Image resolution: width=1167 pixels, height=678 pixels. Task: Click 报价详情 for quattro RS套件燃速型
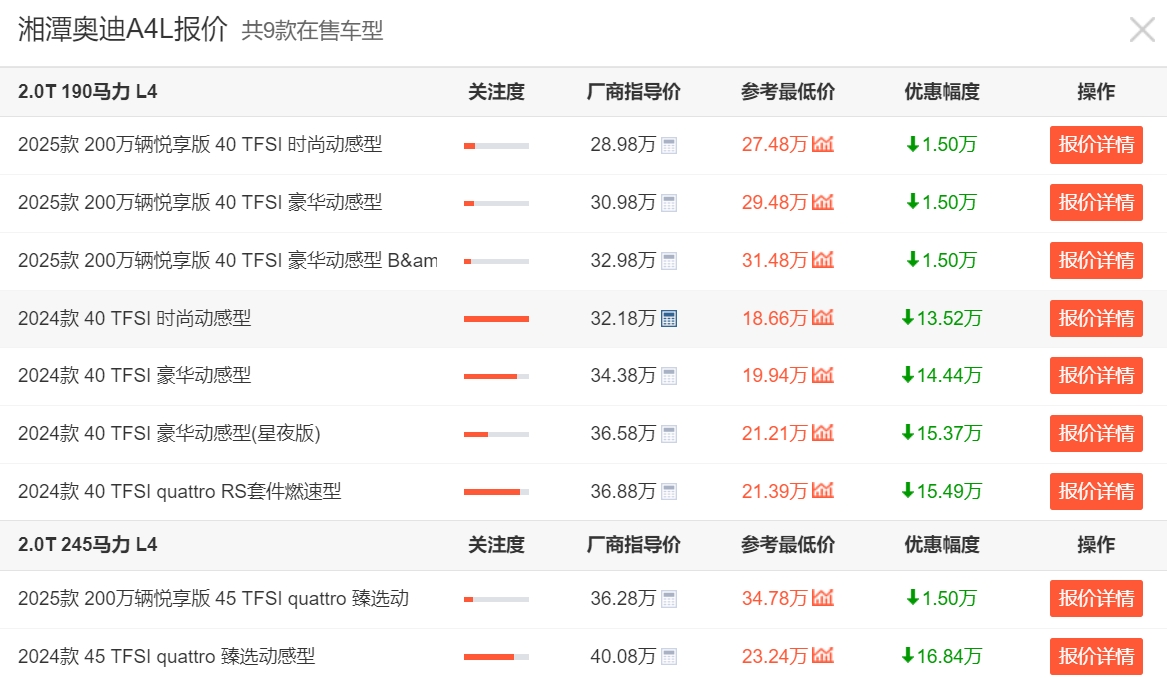point(1096,491)
